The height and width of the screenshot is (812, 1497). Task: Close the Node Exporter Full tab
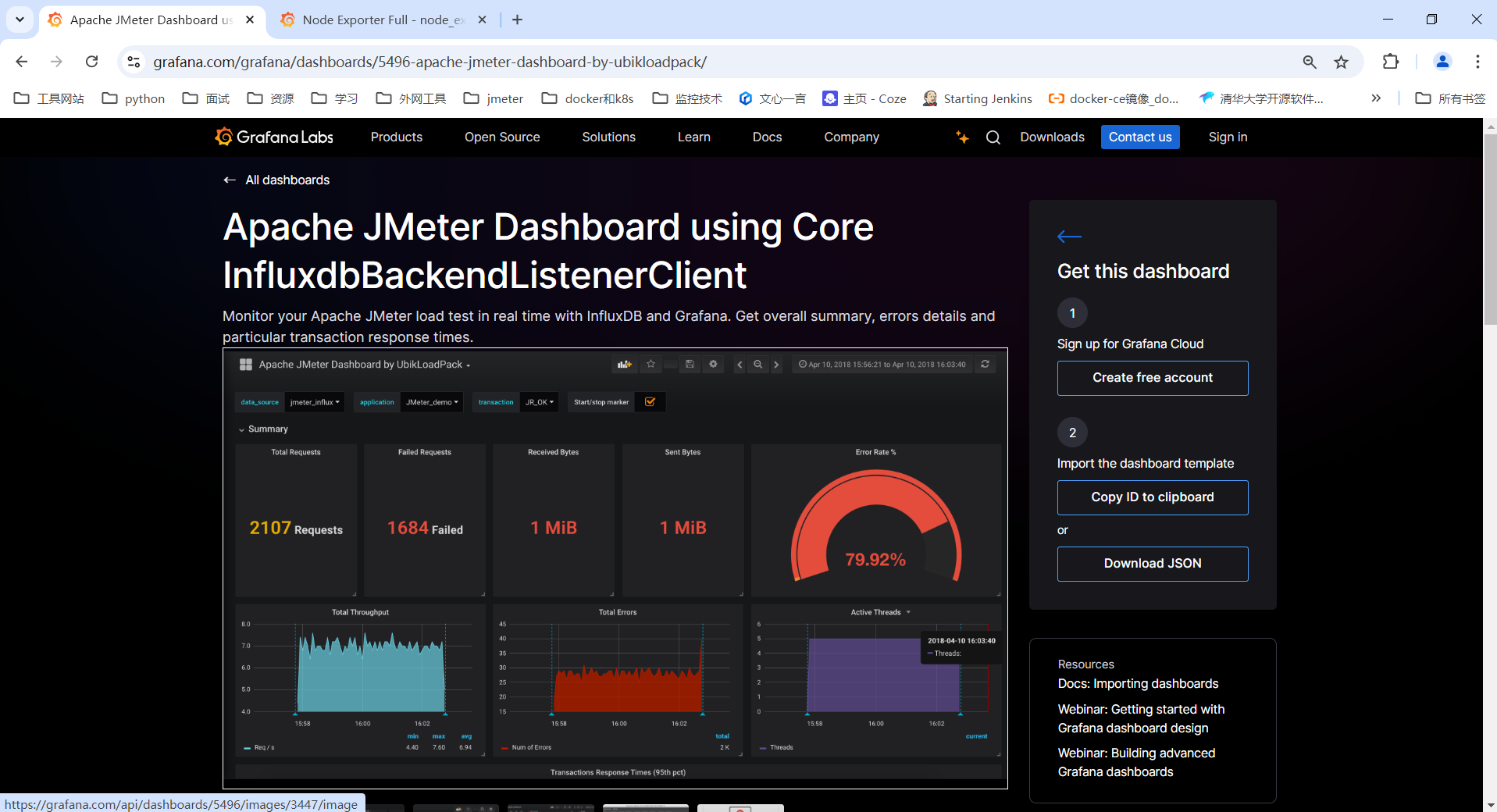tap(483, 20)
